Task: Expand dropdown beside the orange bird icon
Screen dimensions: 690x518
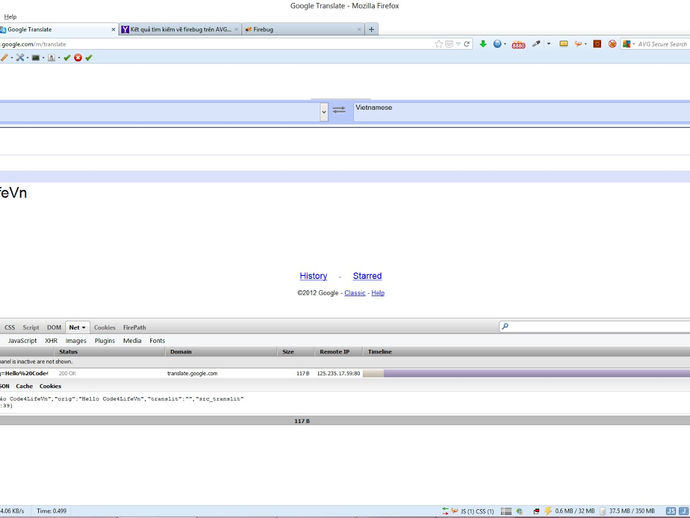Action: click(585, 44)
